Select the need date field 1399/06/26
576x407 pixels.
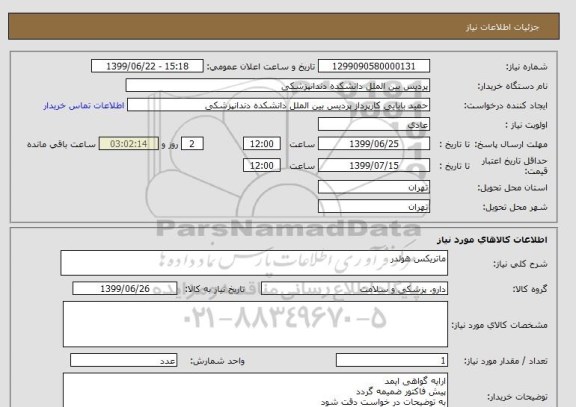(x=125, y=288)
